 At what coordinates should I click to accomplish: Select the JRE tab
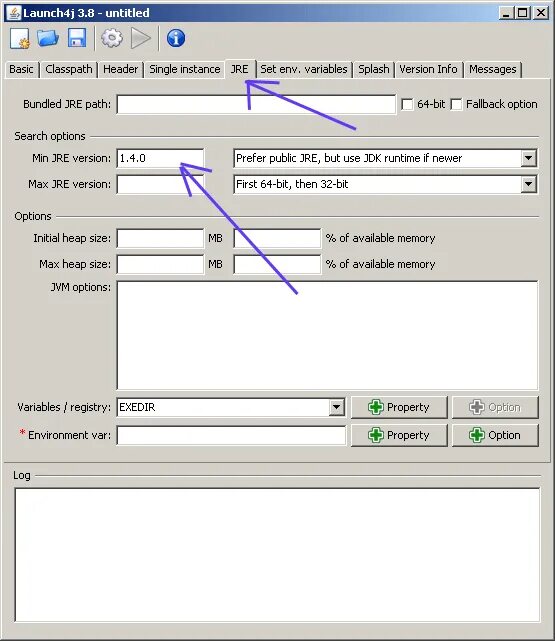click(239, 69)
